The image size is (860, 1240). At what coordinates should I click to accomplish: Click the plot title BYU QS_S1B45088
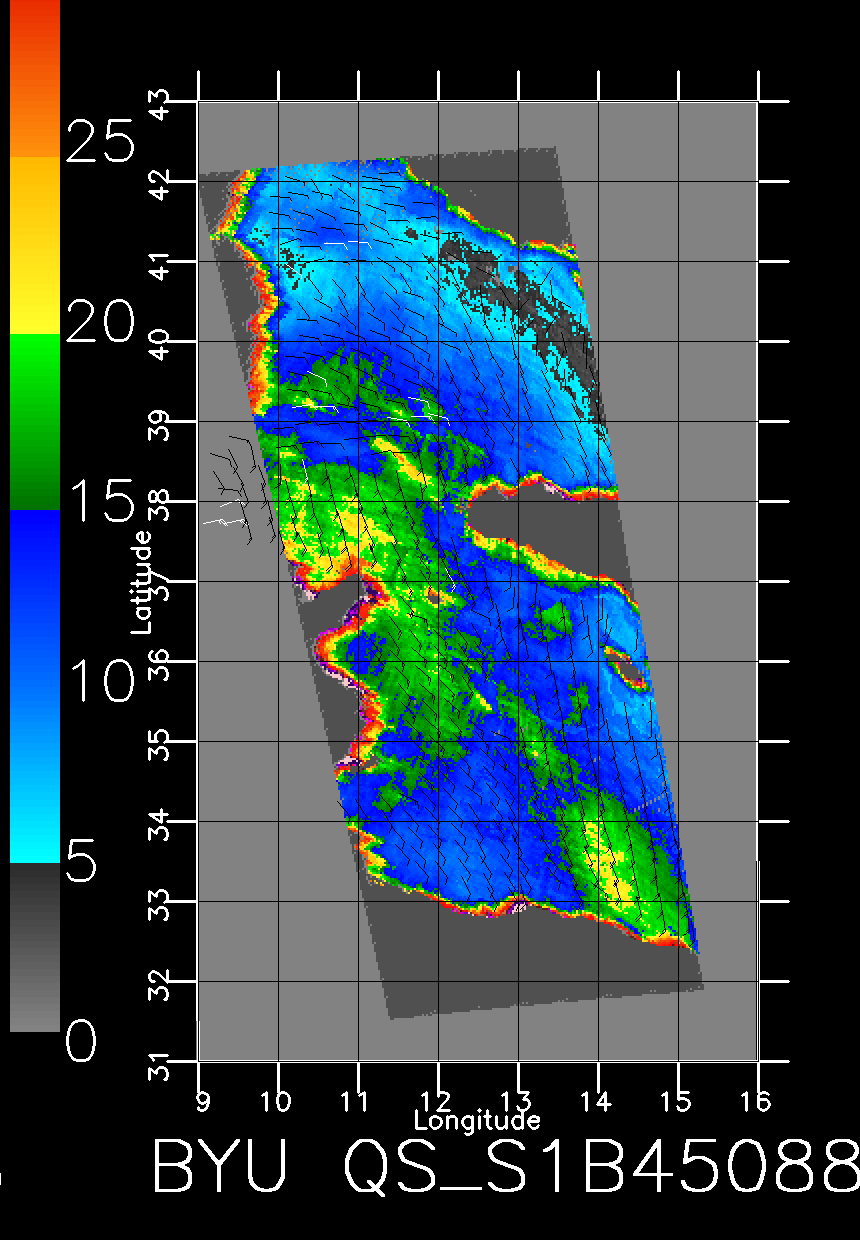click(x=505, y=1167)
